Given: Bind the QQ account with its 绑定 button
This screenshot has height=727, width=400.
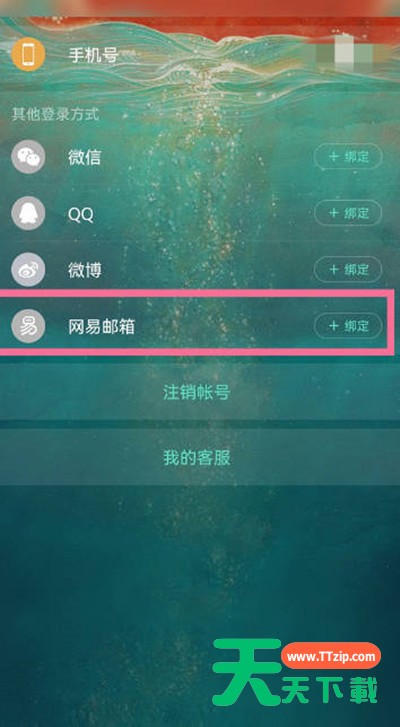Looking at the screenshot, I should 348,213.
